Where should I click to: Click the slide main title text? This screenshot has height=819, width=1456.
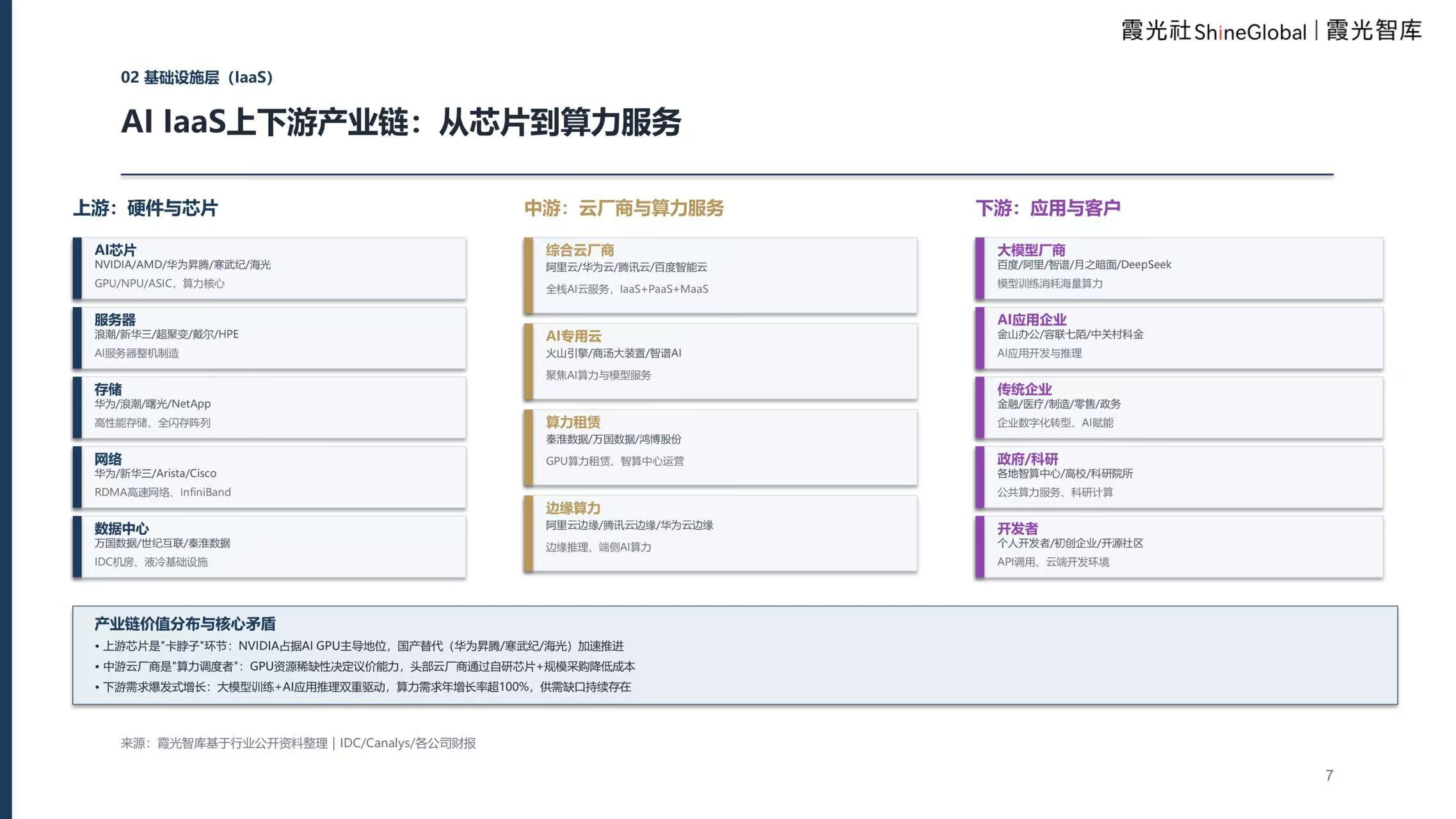coord(401,122)
